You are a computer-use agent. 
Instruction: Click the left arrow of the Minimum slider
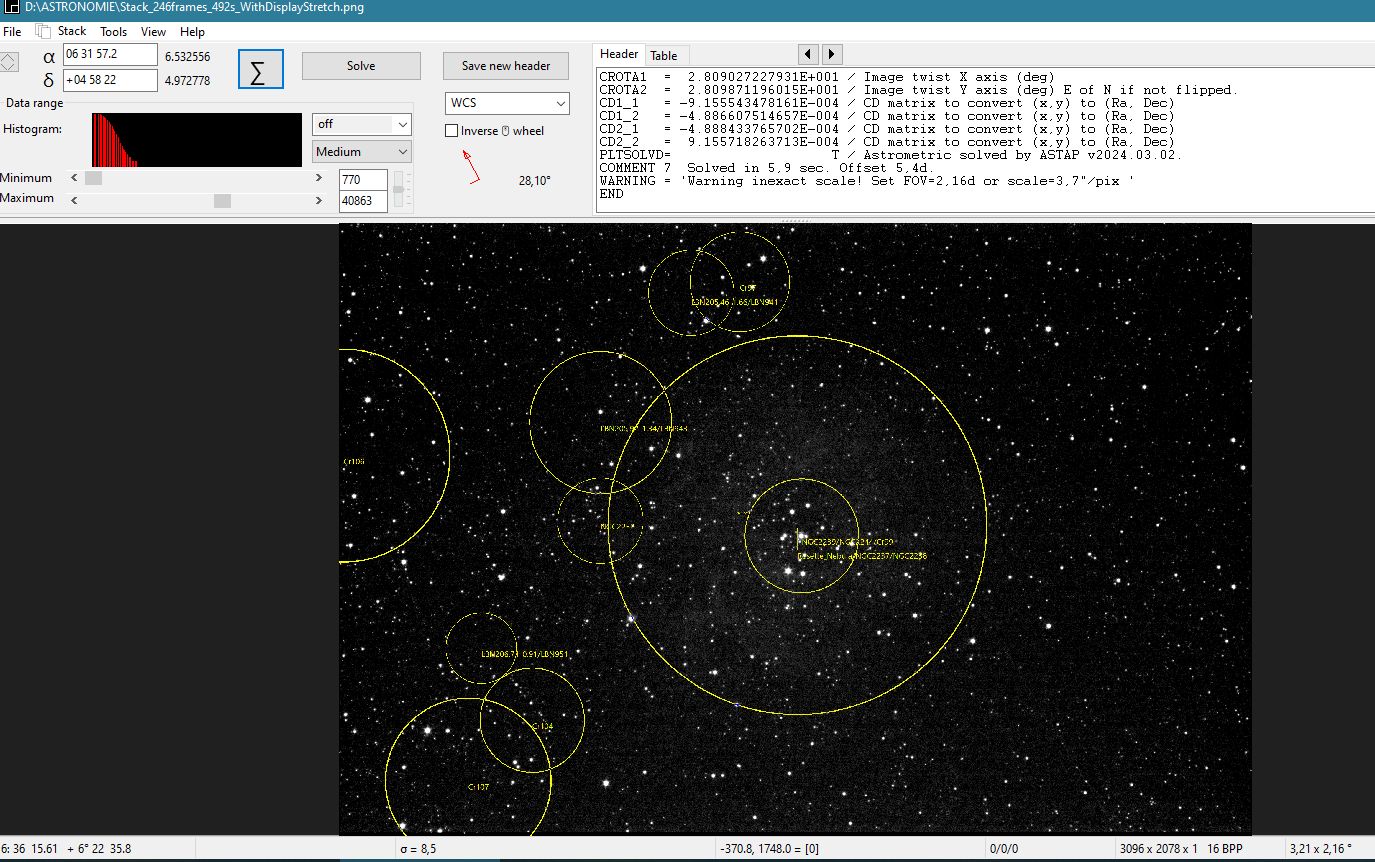(74, 178)
